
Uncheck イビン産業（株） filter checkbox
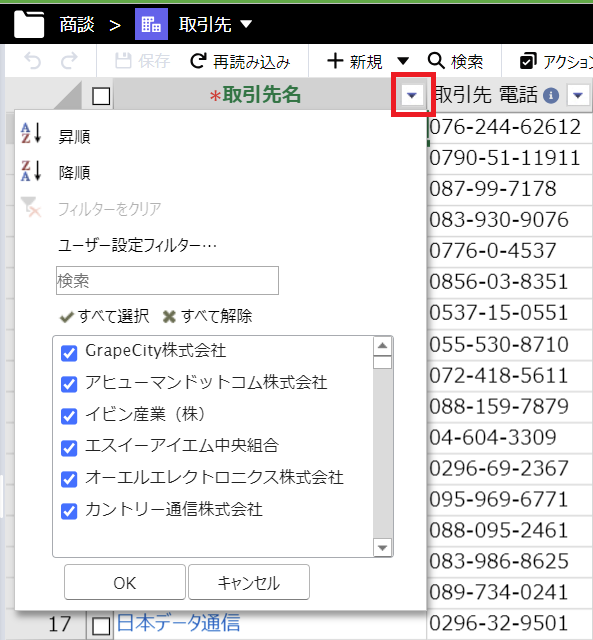[x=69, y=416]
